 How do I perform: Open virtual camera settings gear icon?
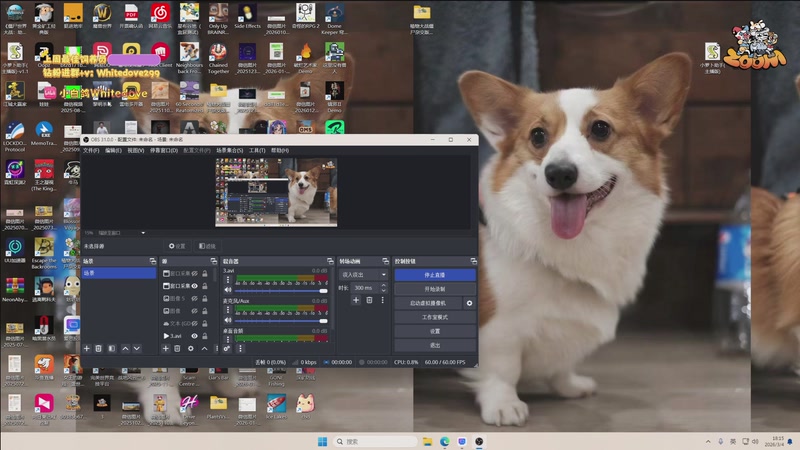pos(469,302)
